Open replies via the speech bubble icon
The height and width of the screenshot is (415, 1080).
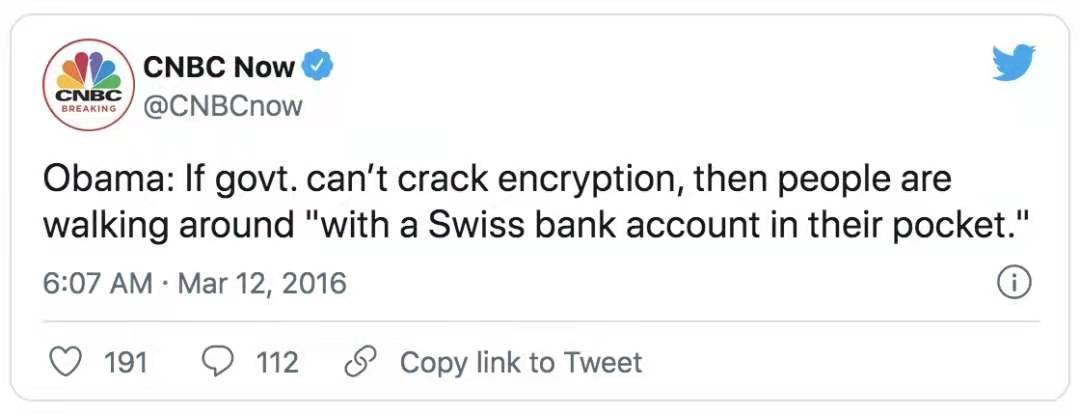(219, 362)
